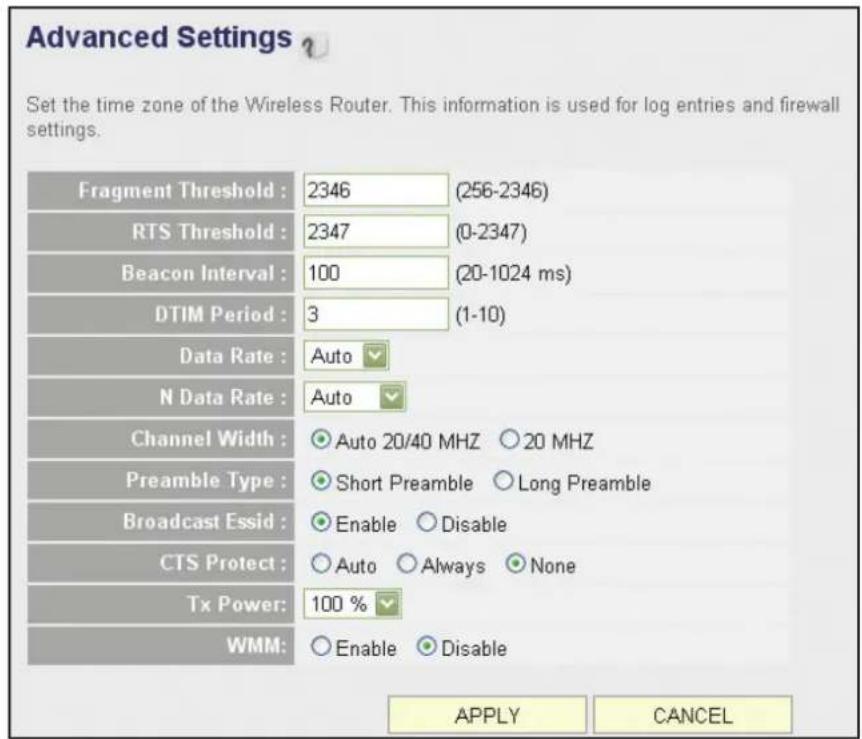This screenshot has height=739, width=862.
Task: Click the CTS Protect label
Action: click(223, 562)
